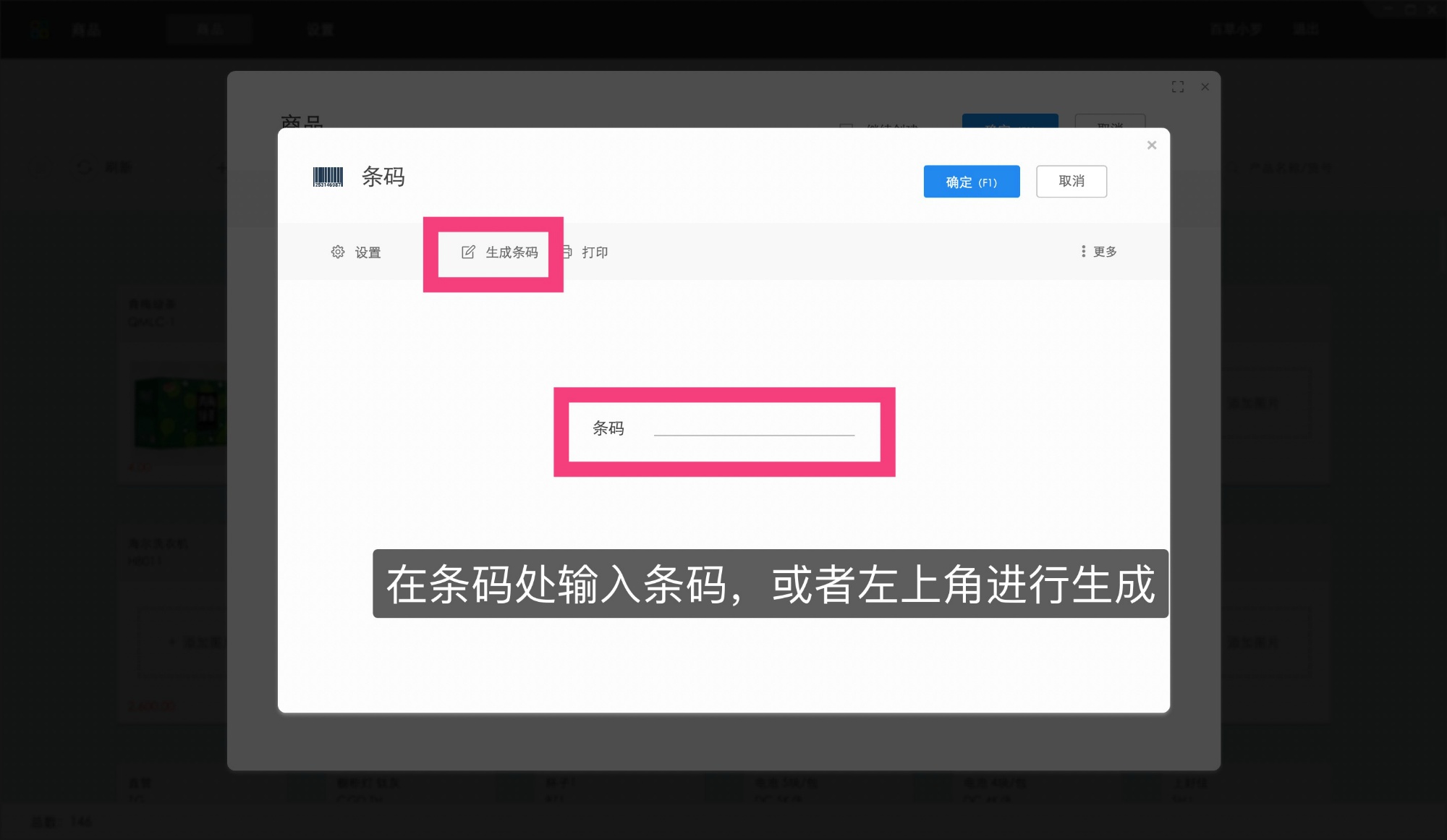
Task: Select the 生成条码 pencil icon to generate barcode
Action: click(x=469, y=252)
